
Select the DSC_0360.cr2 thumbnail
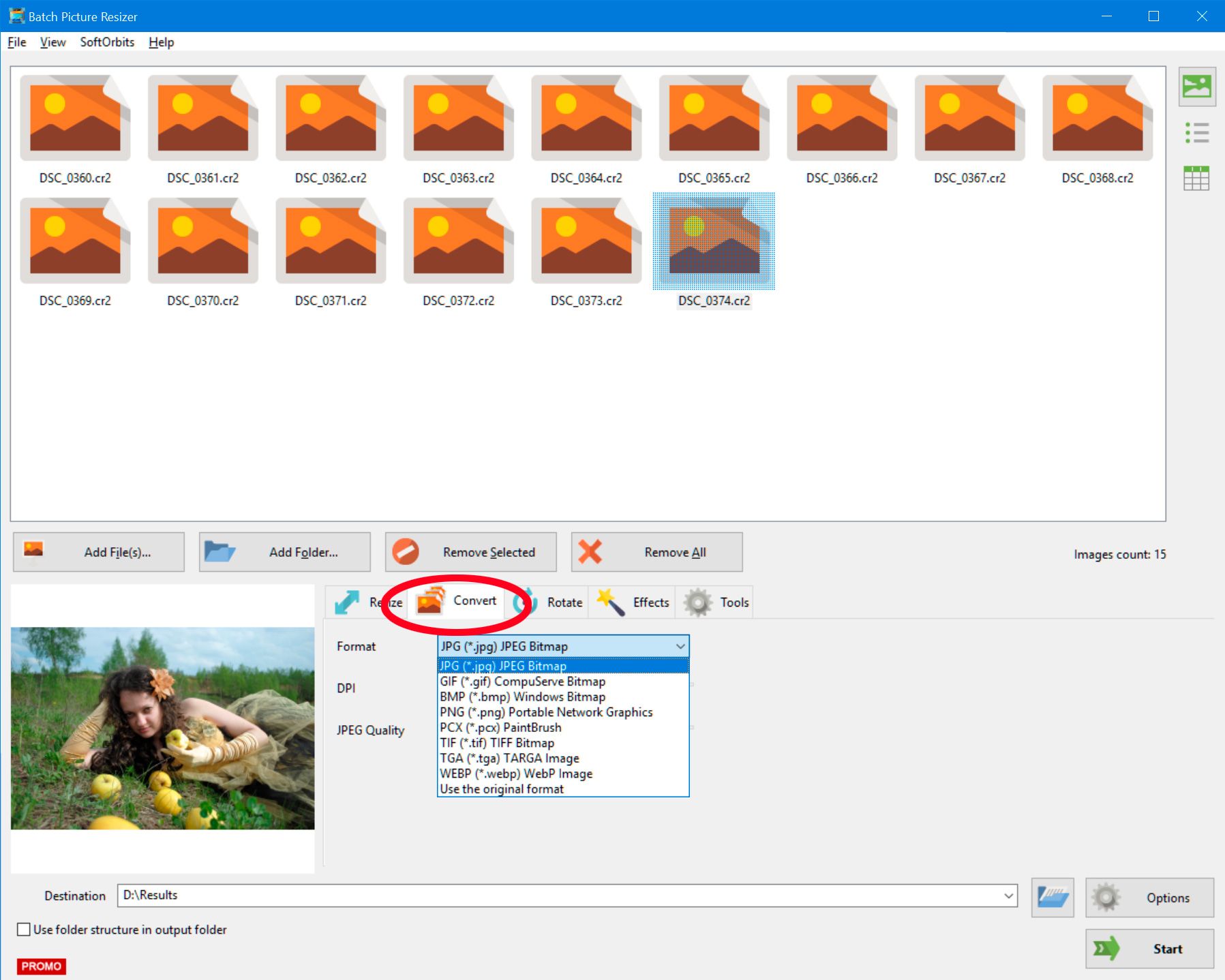pos(75,119)
